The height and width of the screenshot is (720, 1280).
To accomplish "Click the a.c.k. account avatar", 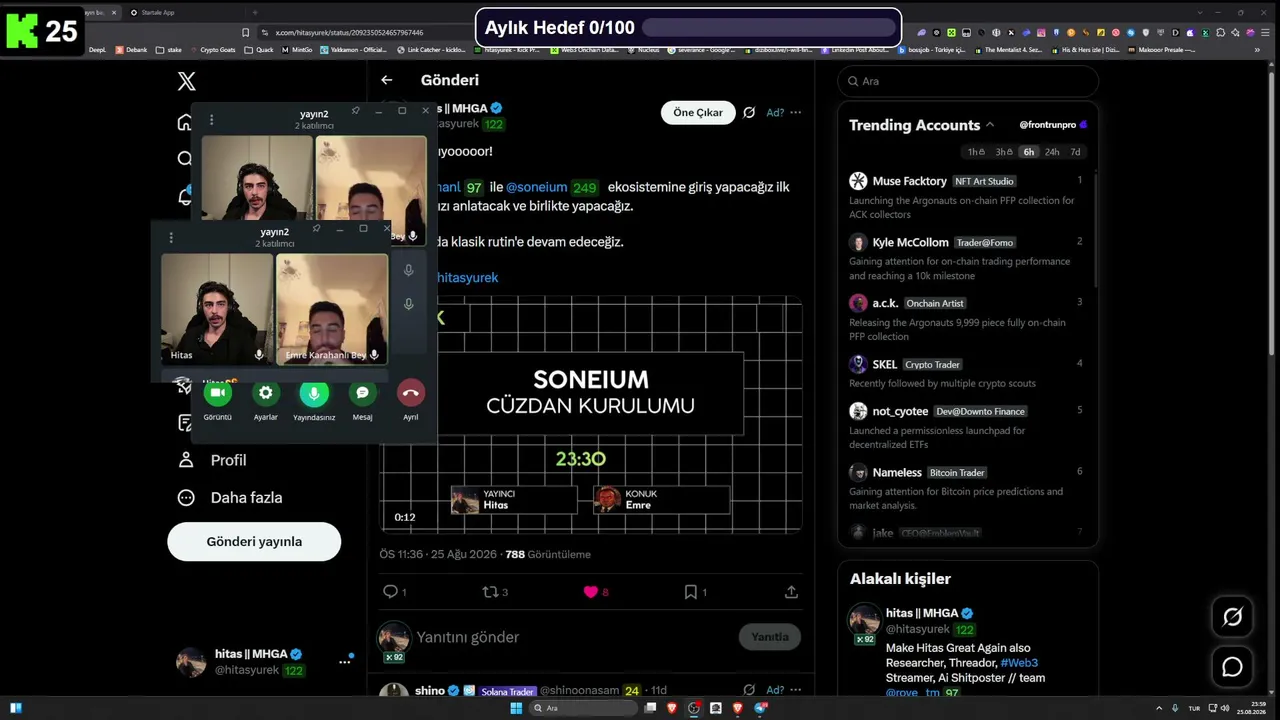I will [x=858, y=303].
